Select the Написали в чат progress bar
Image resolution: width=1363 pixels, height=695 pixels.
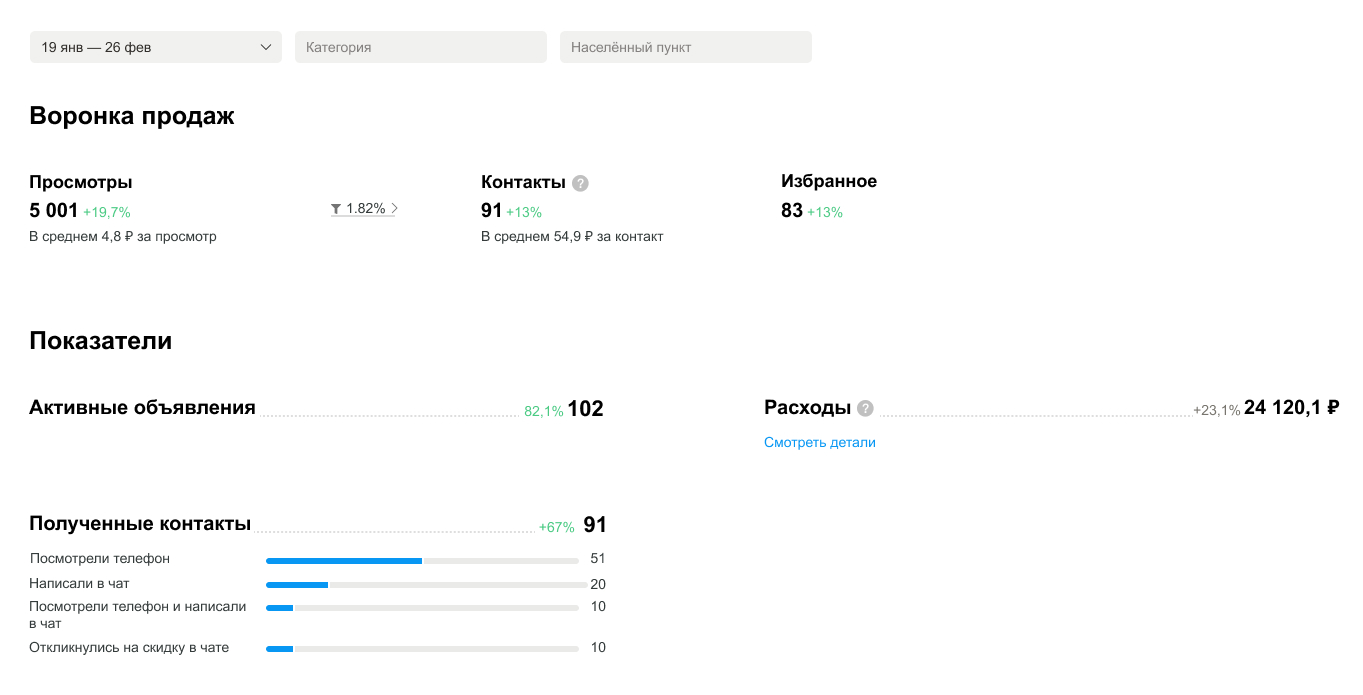click(425, 585)
